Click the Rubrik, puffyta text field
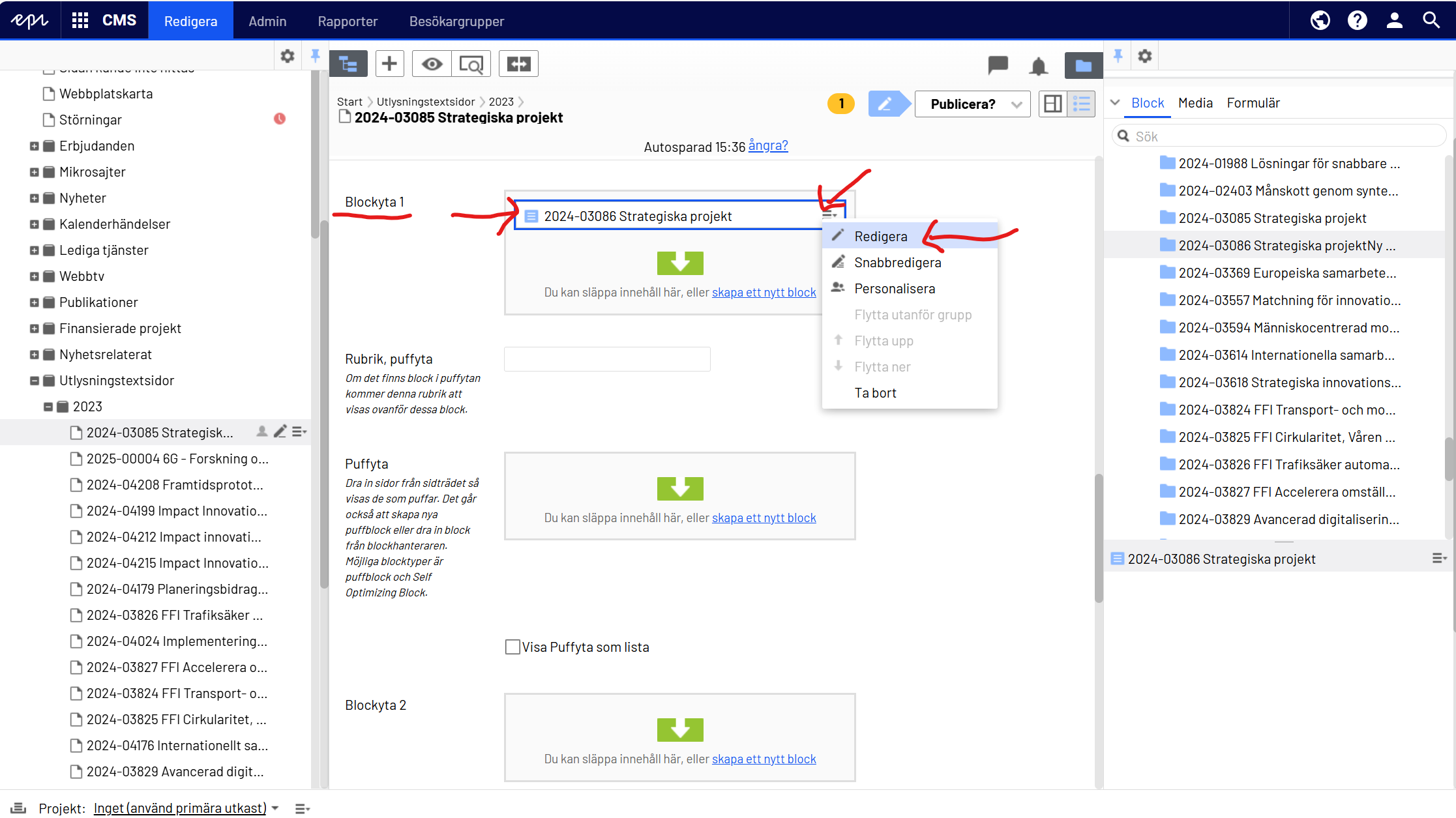The width and height of the screenshot is (1456, 818). [607, 359]
